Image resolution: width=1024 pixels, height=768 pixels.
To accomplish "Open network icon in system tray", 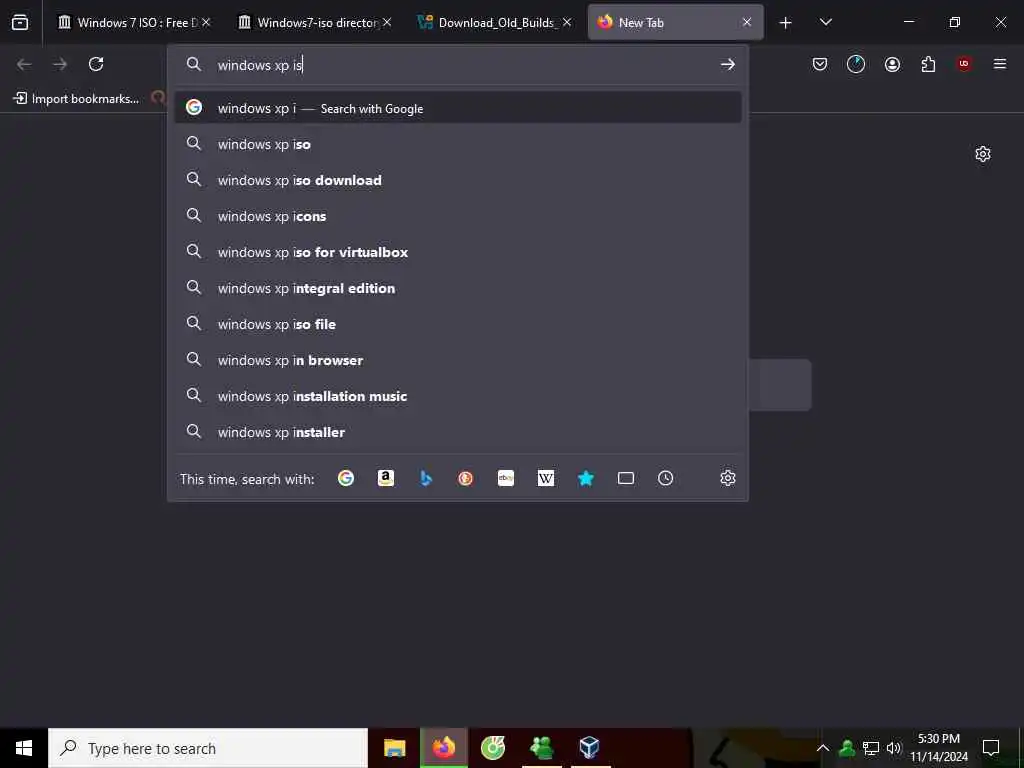I will [x=871, y=748].
